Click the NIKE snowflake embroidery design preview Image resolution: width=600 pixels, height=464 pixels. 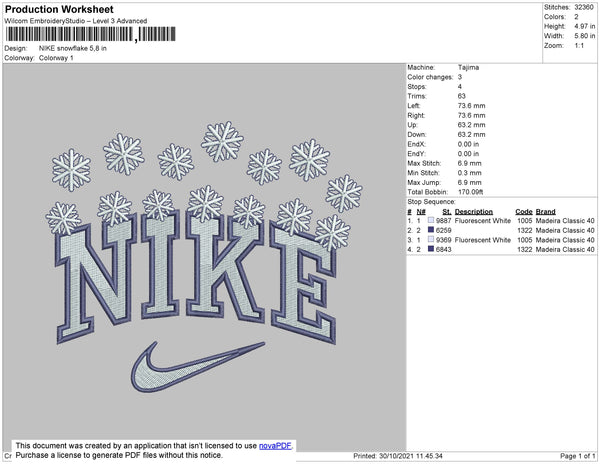(x=204, y=257)
